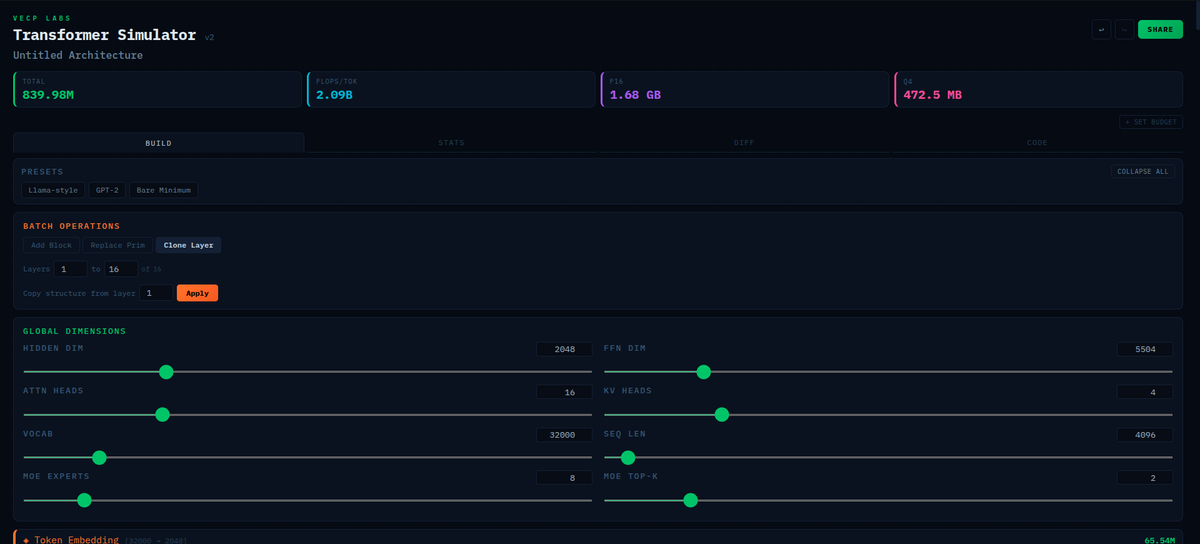Apply the Llama-style preset

coord(54,190)
